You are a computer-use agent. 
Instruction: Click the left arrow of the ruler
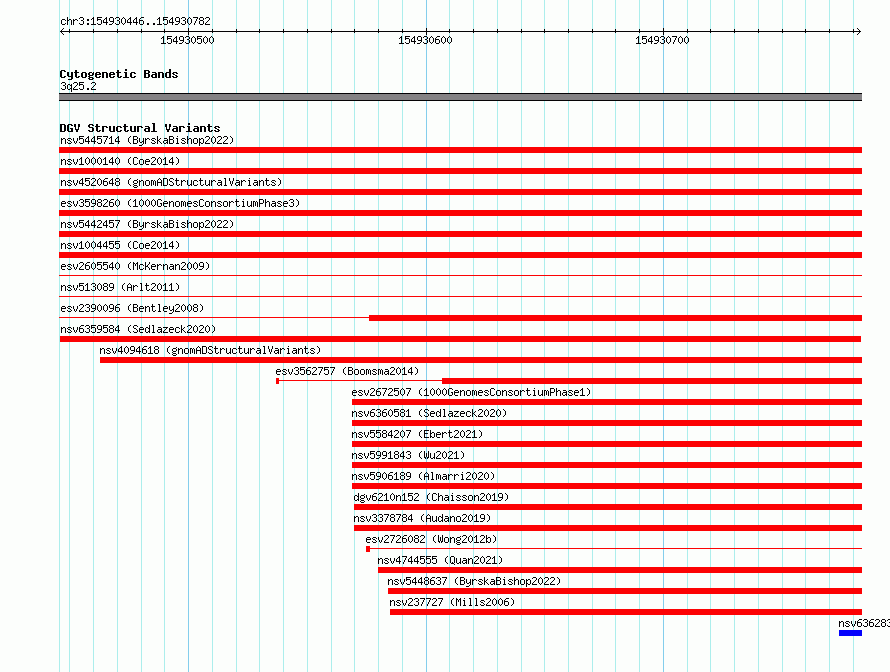63,32
